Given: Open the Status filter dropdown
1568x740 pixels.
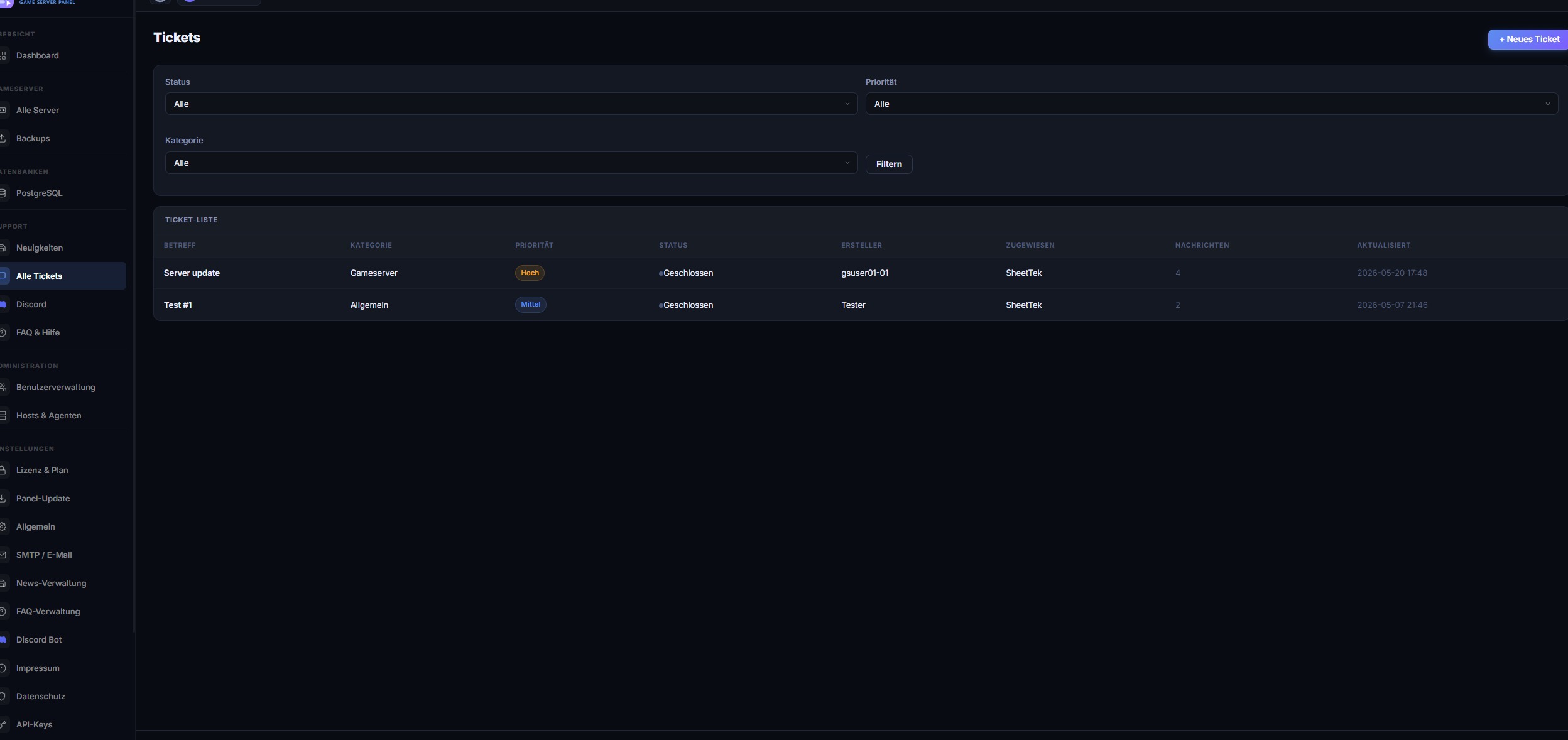Looking at the screenshot, I should point(511,104).
